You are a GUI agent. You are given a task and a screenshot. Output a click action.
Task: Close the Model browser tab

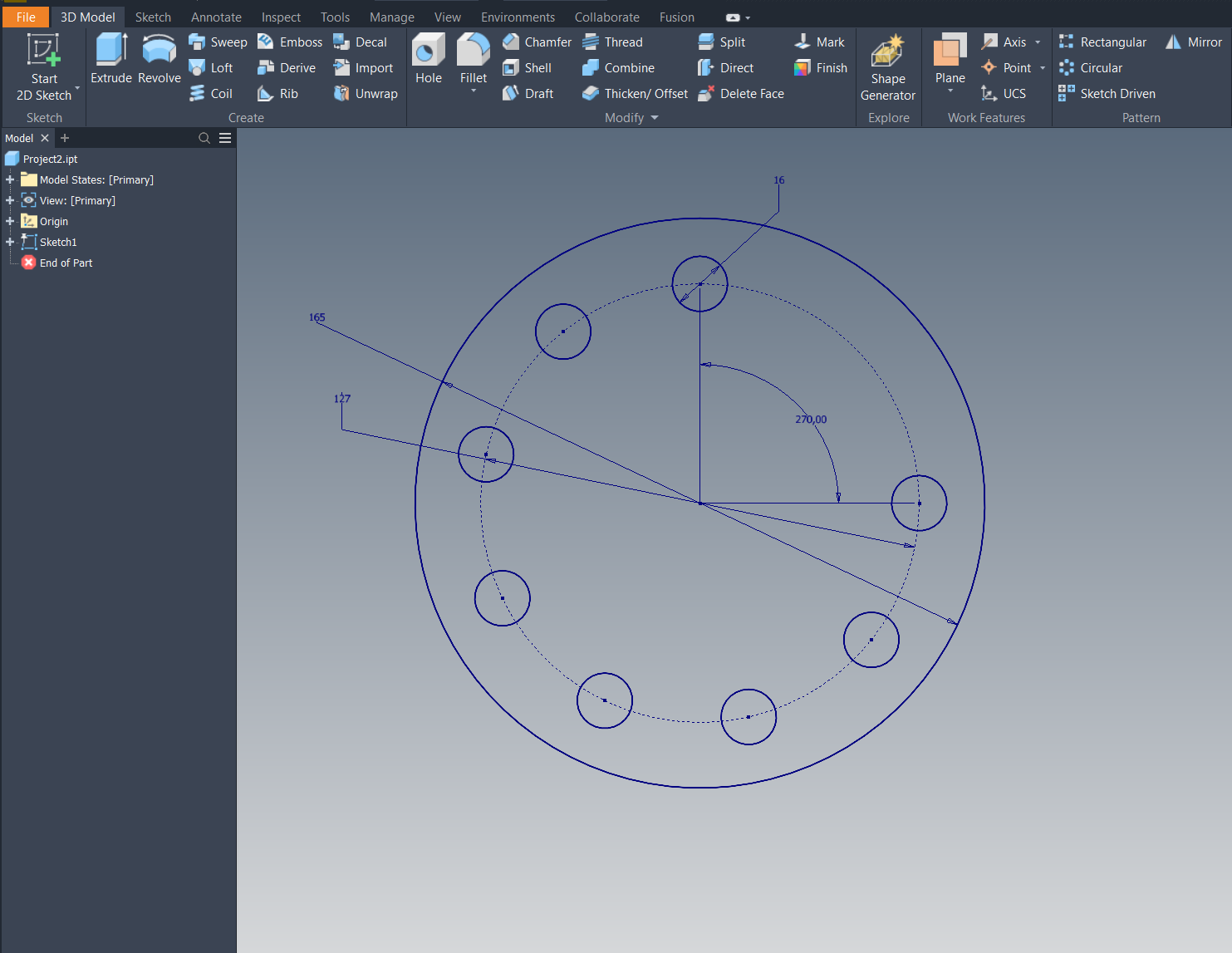tap(45, 138)
